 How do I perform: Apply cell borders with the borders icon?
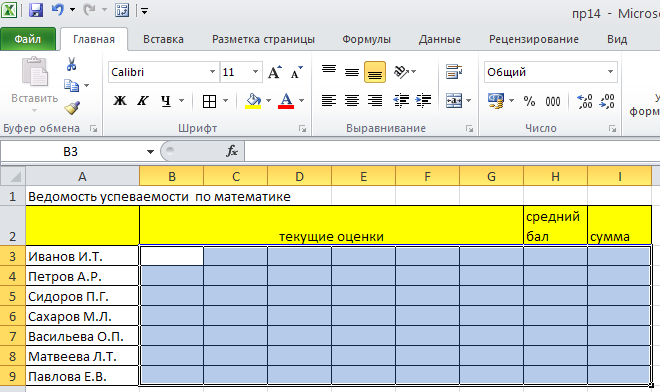209,101
